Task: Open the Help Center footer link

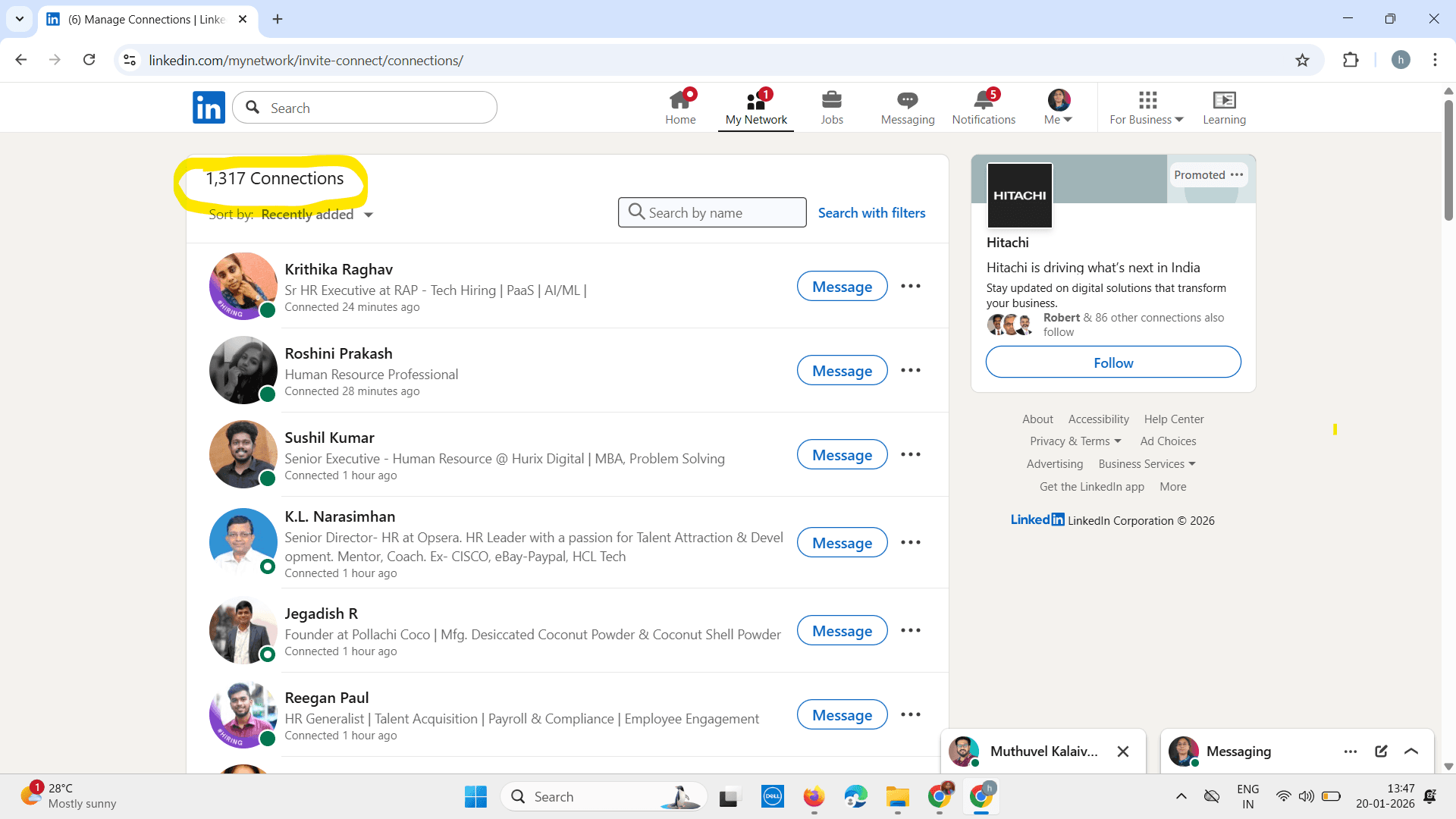Action: (x=1173, y=419)
